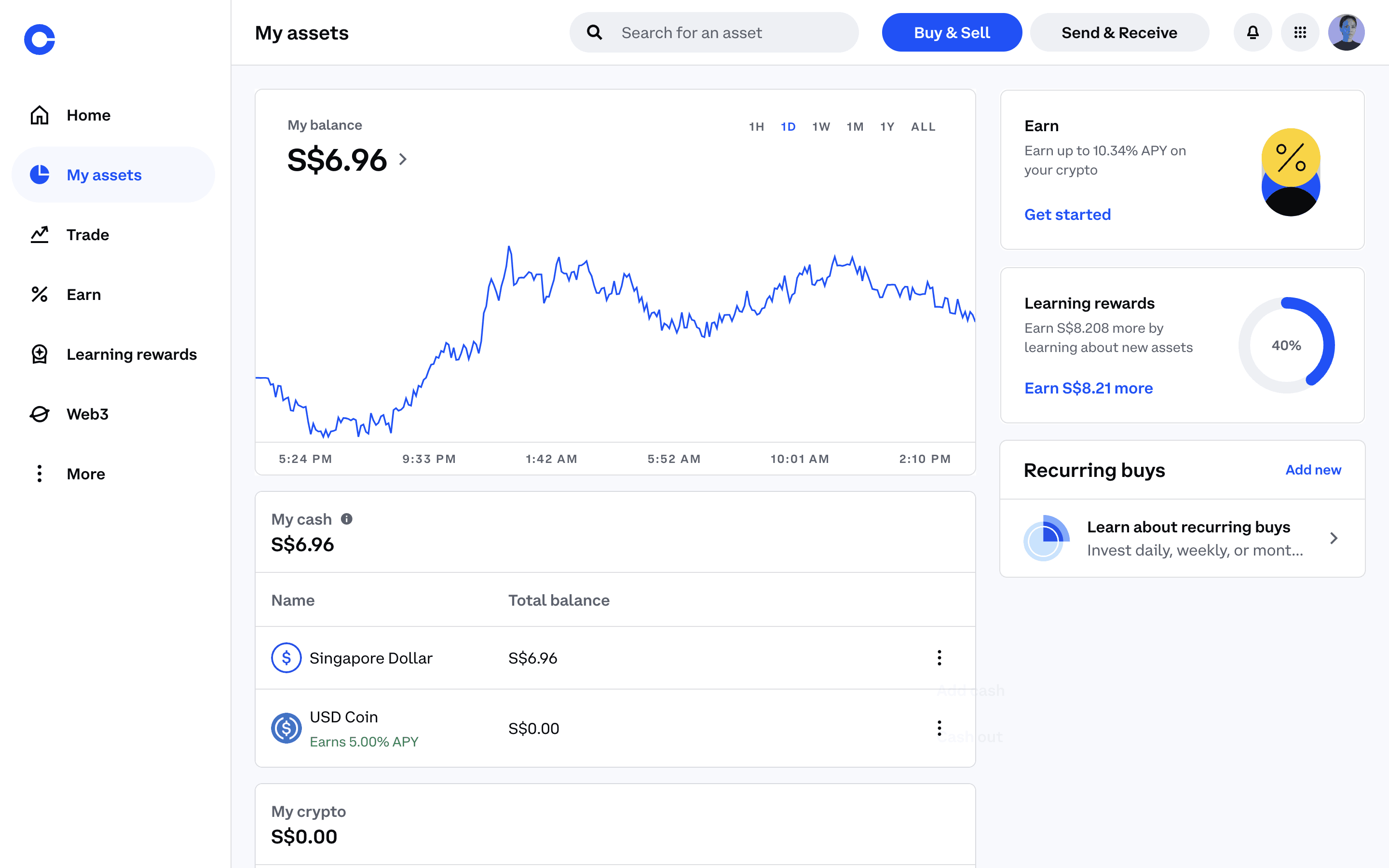This screenshot has height=868, width=1389.
Task: Switch chart range to 1H
Action: click(756, 127)
